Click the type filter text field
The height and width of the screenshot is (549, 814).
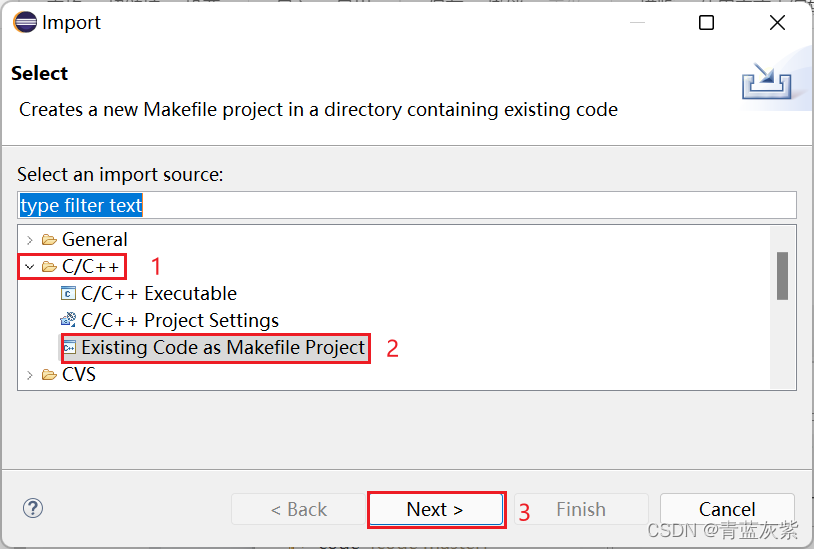point(407,206)
